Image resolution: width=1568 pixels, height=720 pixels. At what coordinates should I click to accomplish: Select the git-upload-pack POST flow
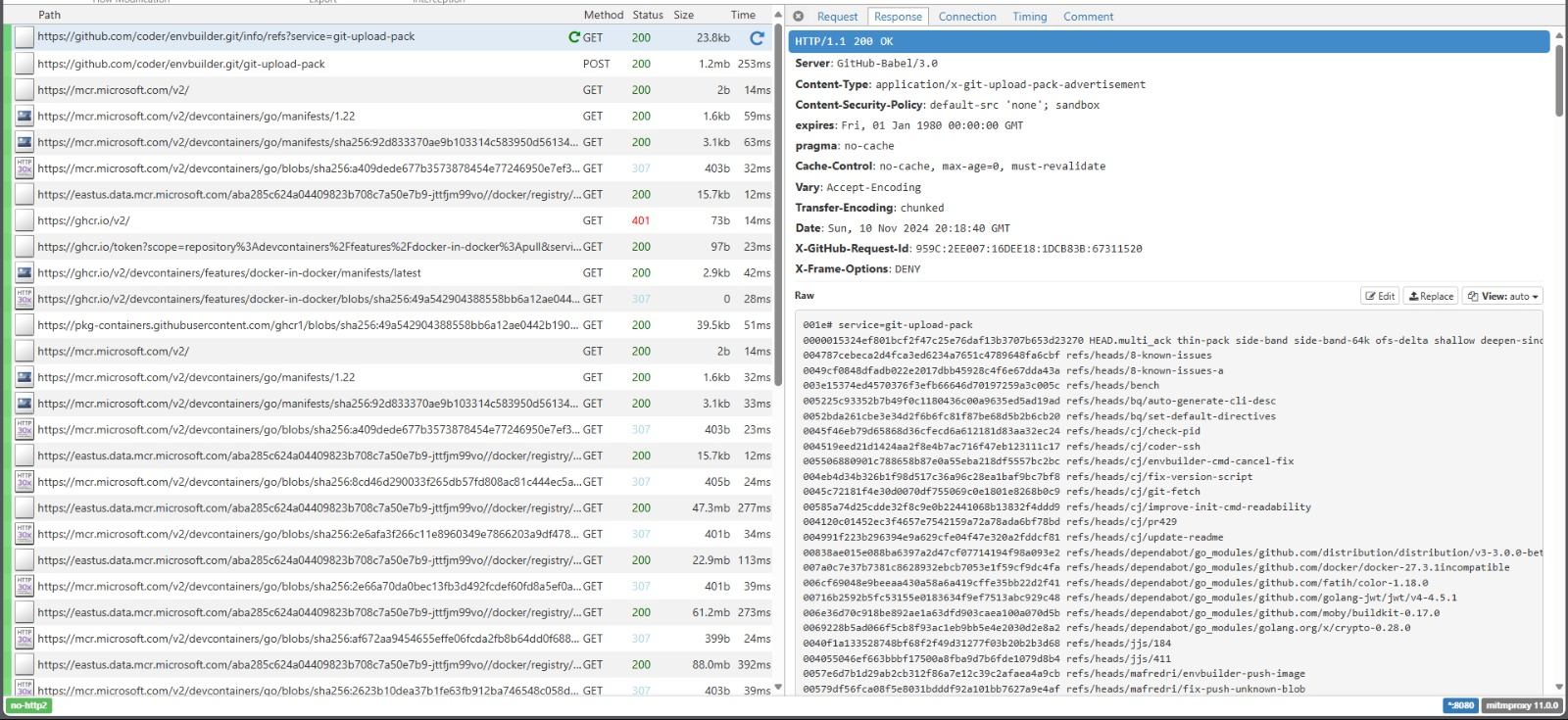coord(392,64)
